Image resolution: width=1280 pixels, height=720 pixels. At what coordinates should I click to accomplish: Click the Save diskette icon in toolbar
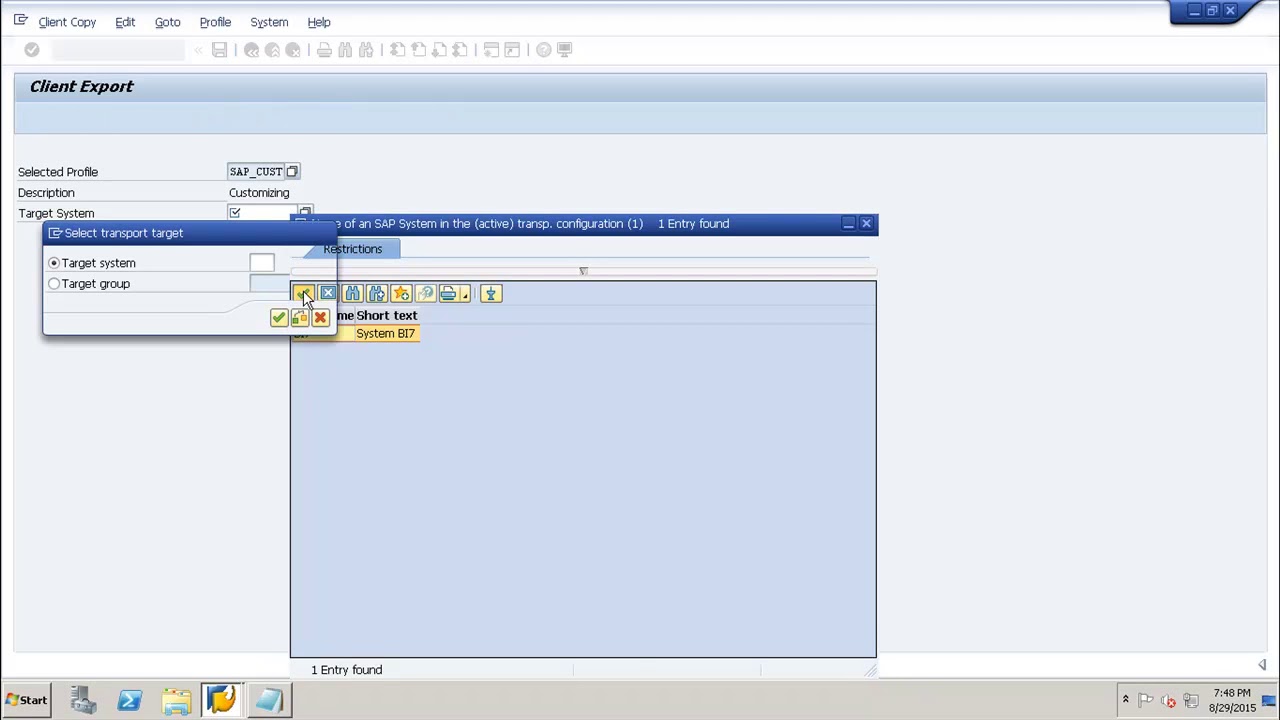point(219,50)
